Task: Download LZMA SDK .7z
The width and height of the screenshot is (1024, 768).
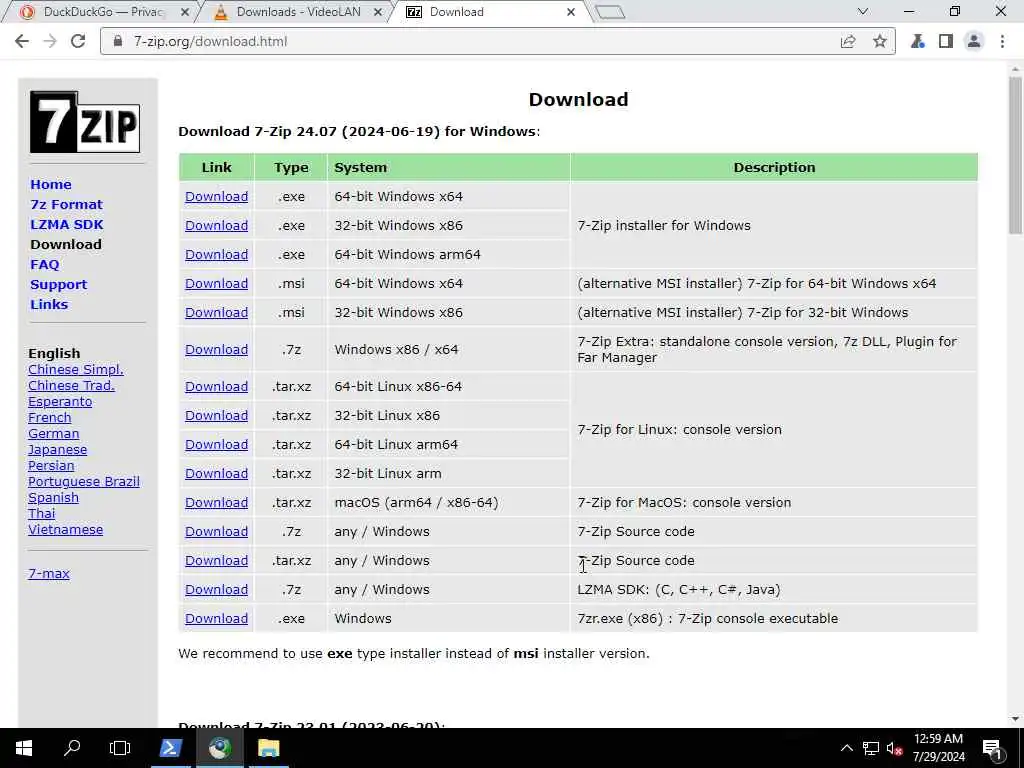Action: [x=216, y=590]
